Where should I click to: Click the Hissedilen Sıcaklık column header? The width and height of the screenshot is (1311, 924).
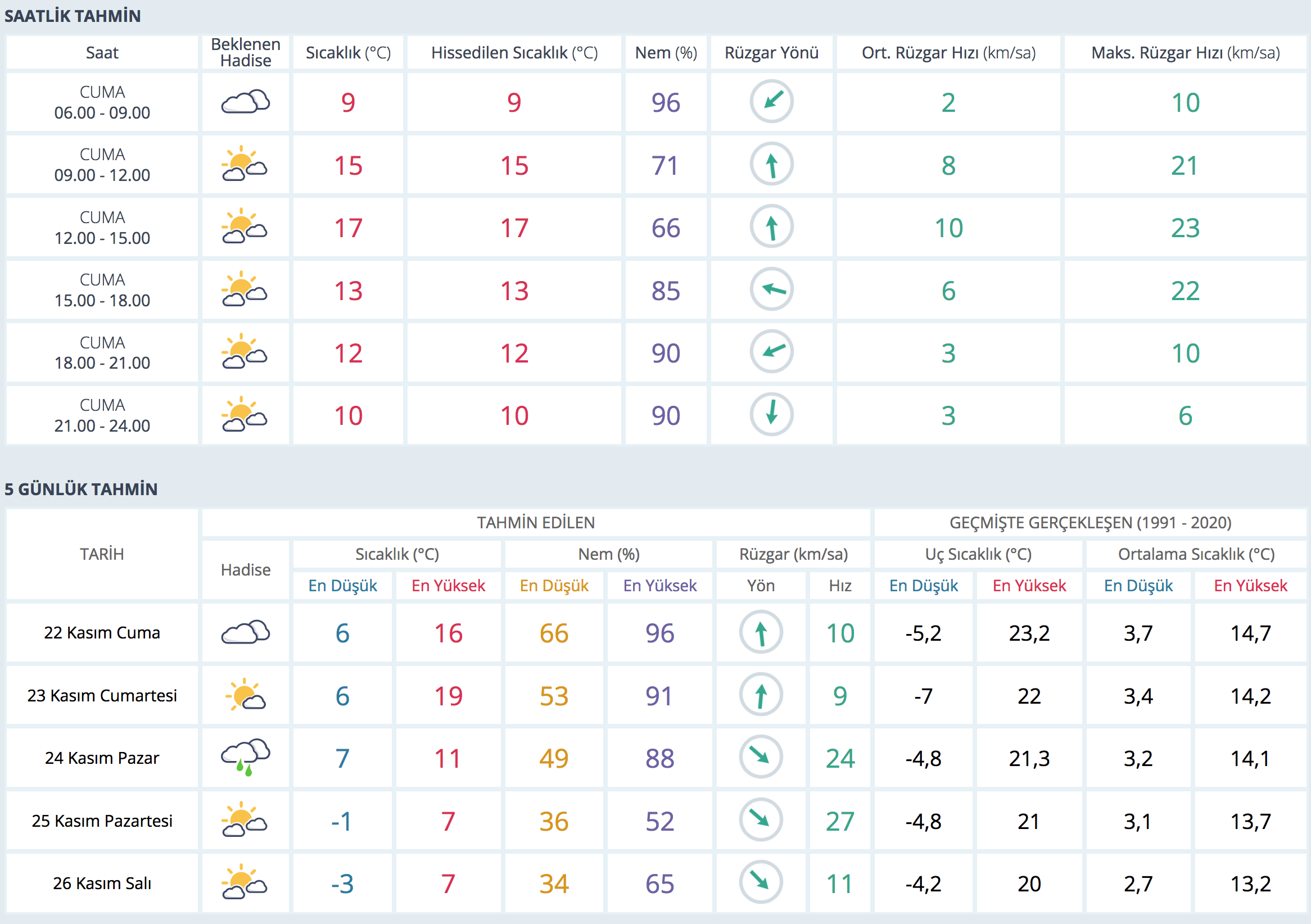point(514,52)
